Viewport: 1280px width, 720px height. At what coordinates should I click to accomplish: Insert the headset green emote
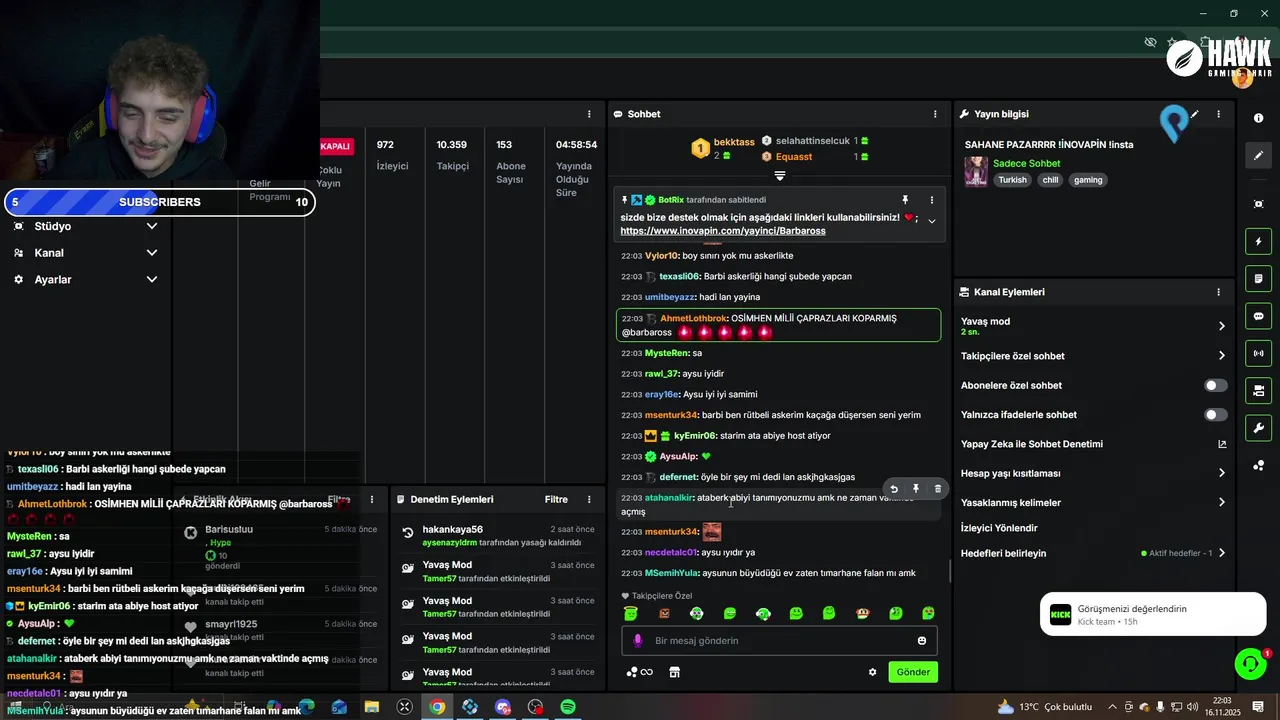tap(763, 613)
